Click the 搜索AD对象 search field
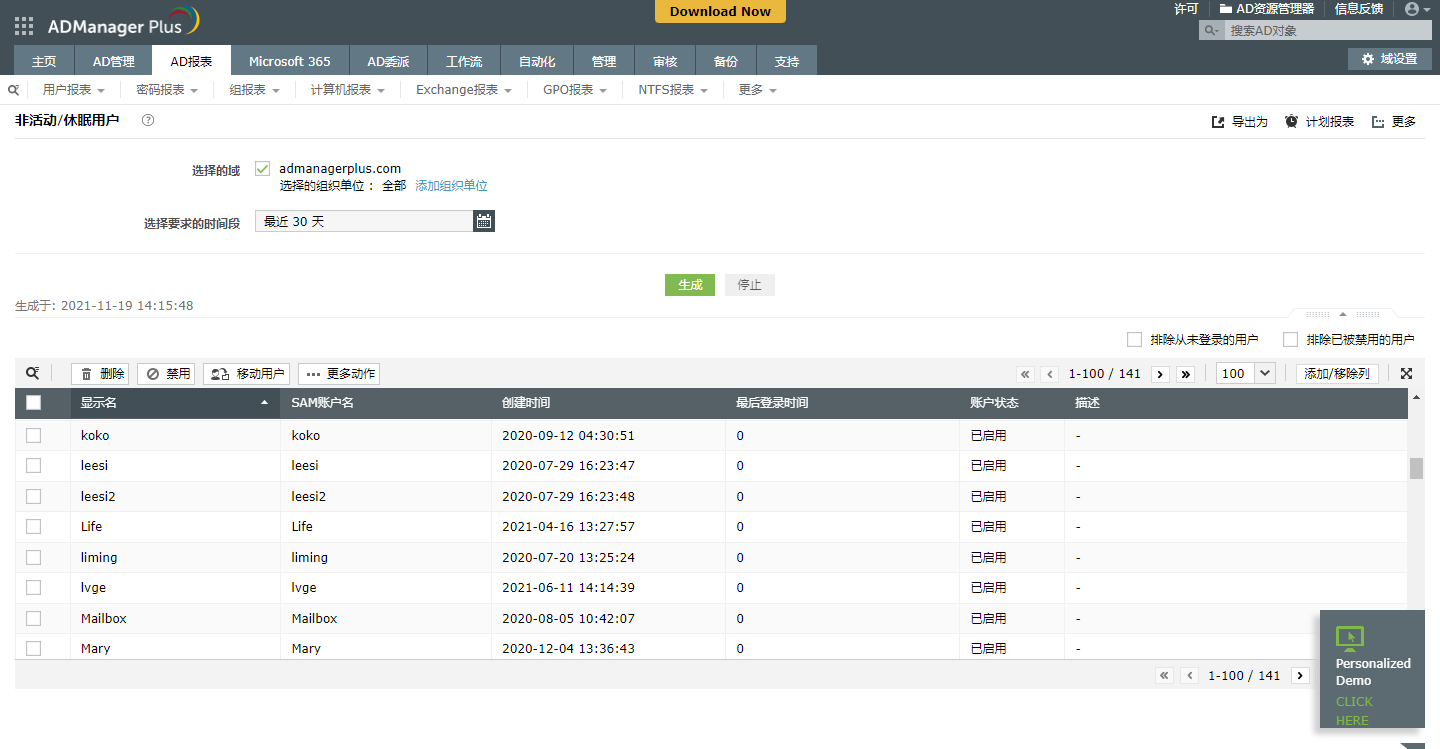1440x749 pixels. pyautogui.click(x=1320, y=31)
